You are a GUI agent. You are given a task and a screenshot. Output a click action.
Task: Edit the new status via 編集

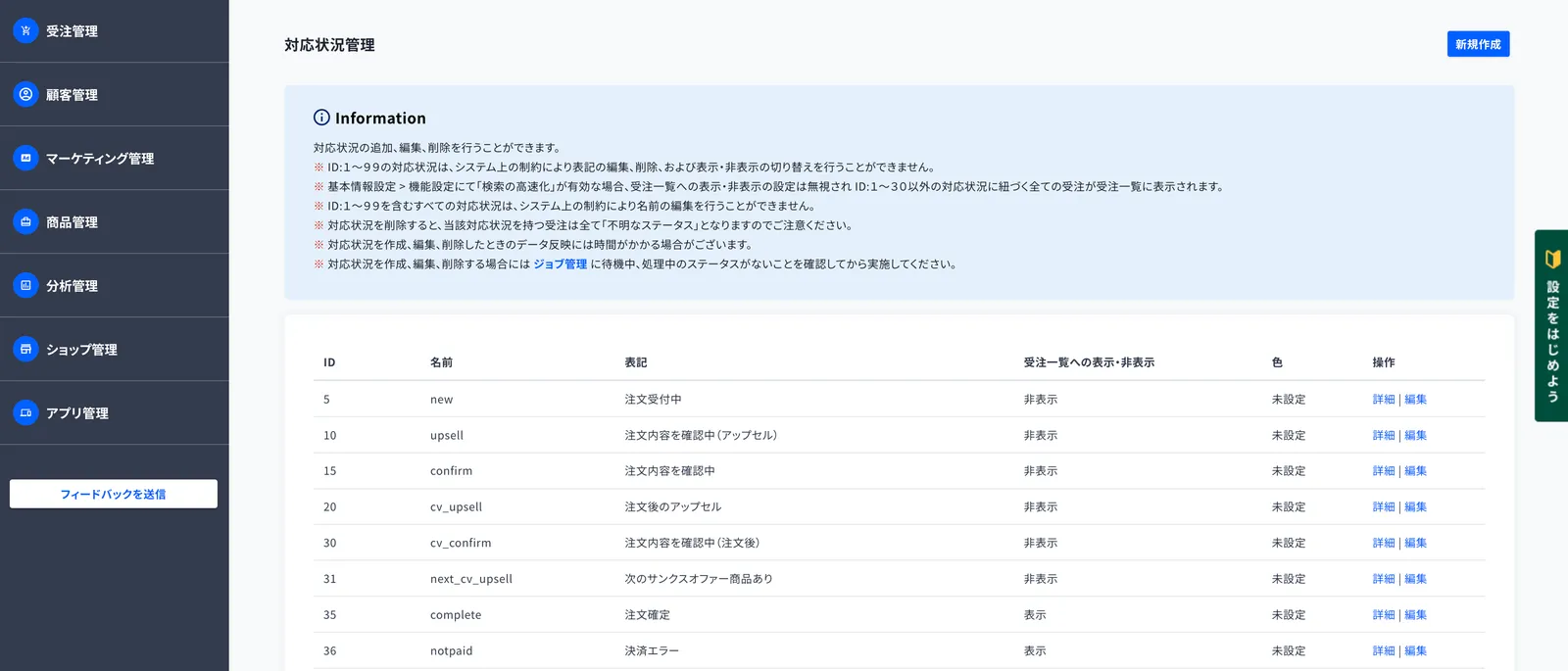click(1415, 400)
